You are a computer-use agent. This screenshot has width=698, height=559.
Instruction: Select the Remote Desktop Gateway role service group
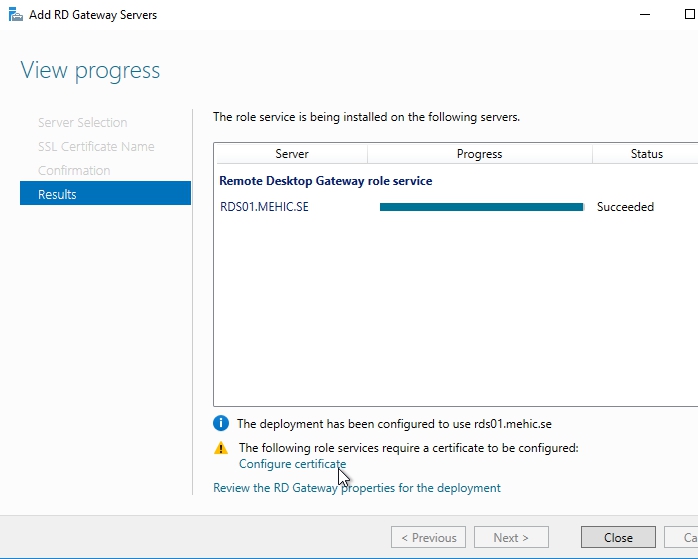click(325, 181)
